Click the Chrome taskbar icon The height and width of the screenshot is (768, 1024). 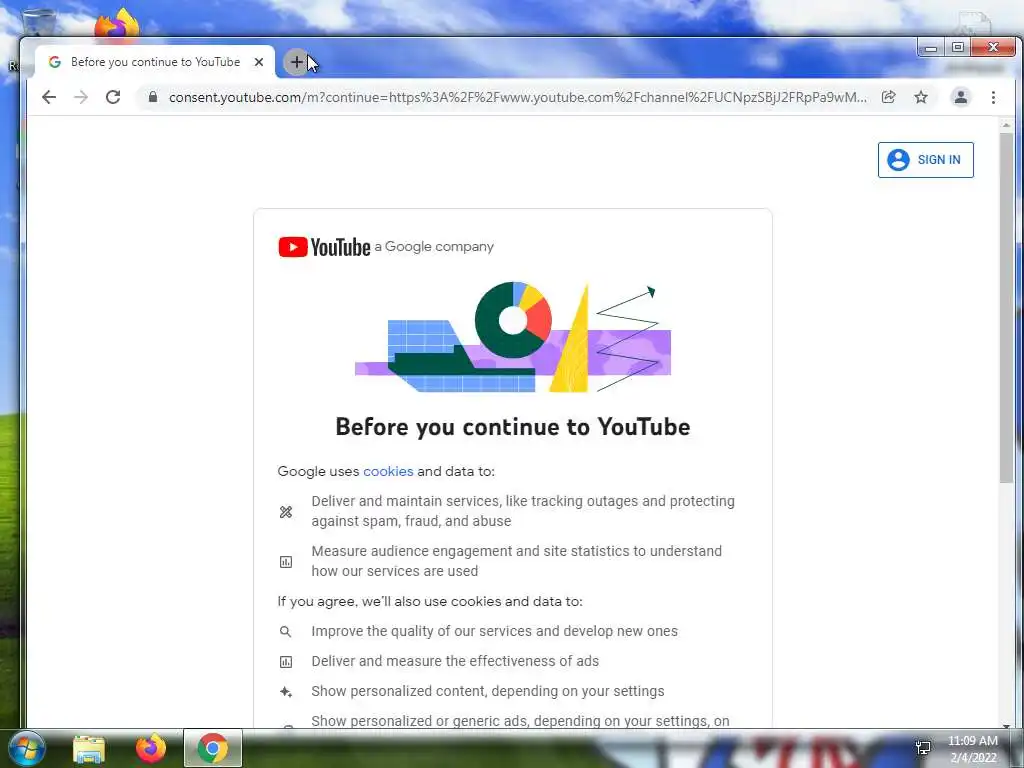click(213, 748)
